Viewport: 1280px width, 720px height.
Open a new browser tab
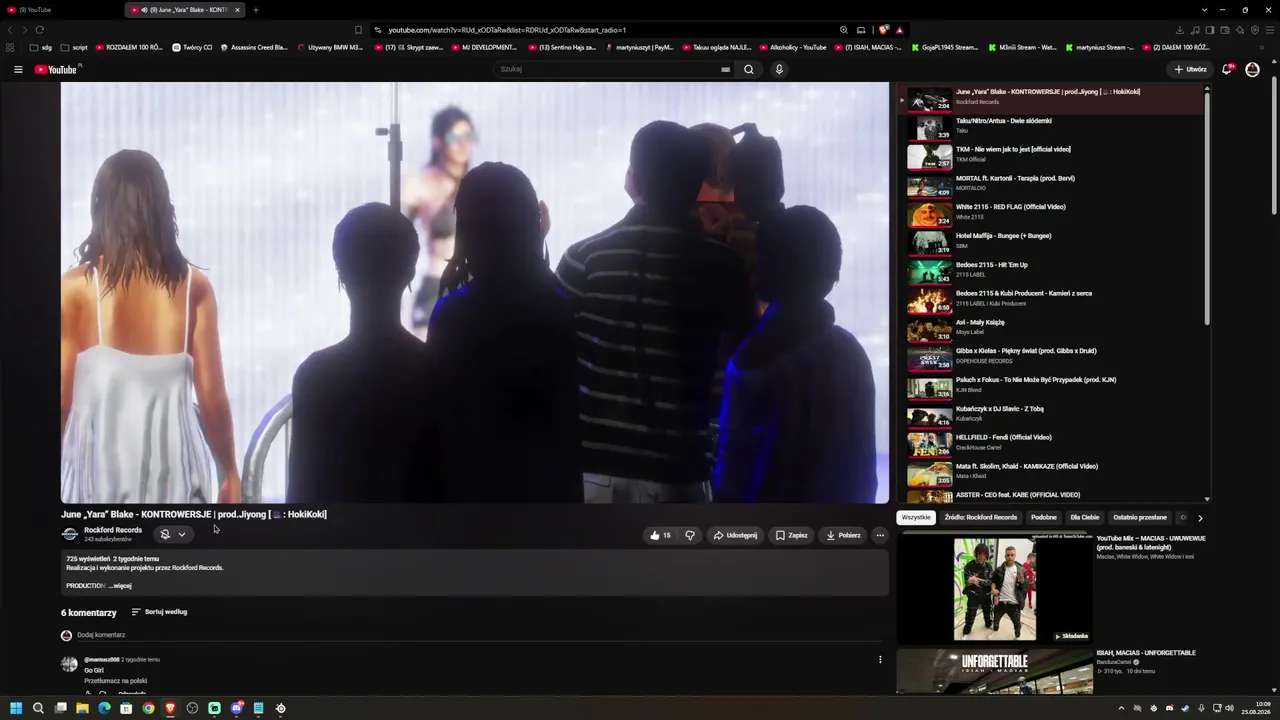(255, 10)
